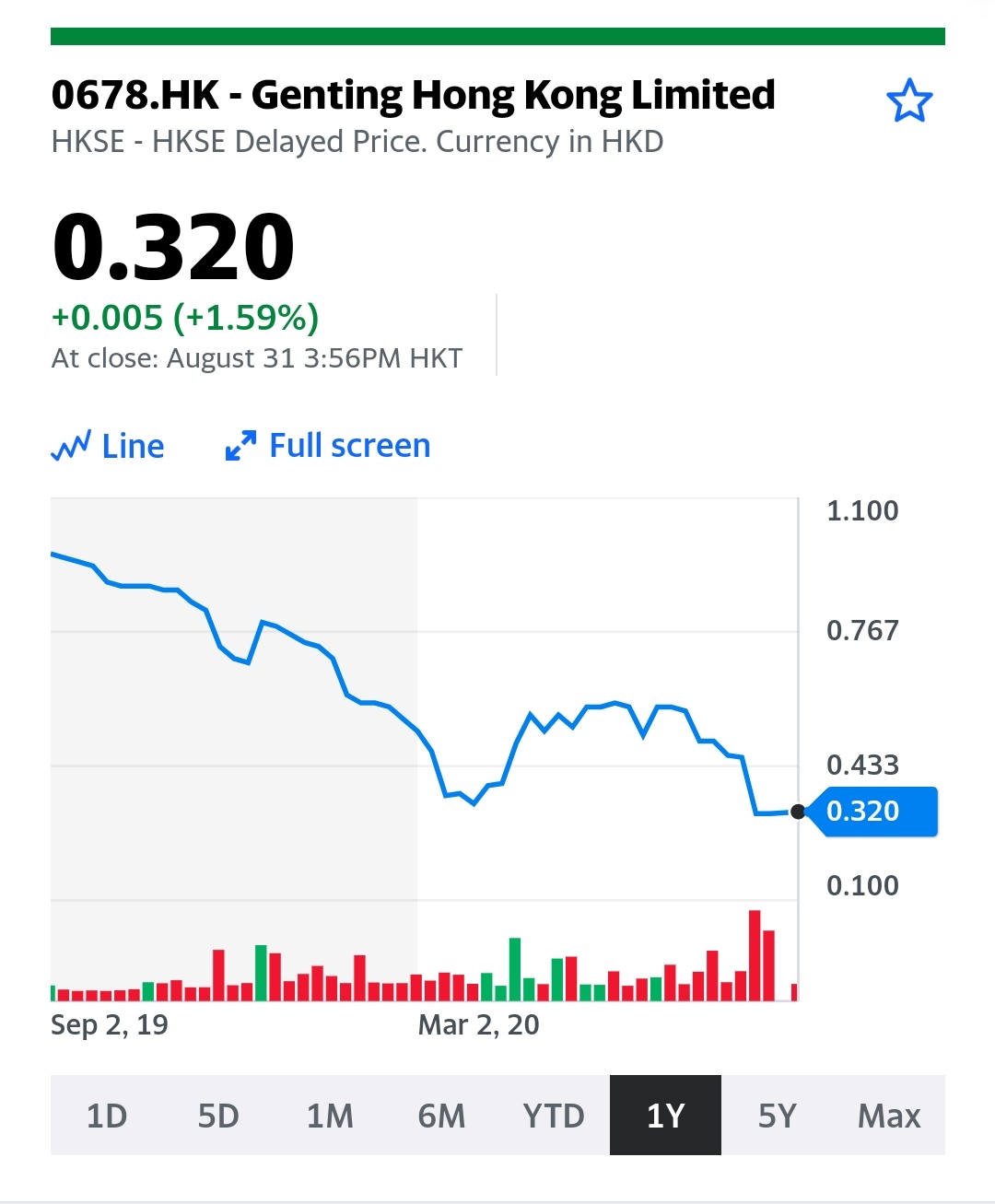Screen dimensions: 995x1204
Task: View year-to-date with YTD tab
Action: [x=554, y=1116]
